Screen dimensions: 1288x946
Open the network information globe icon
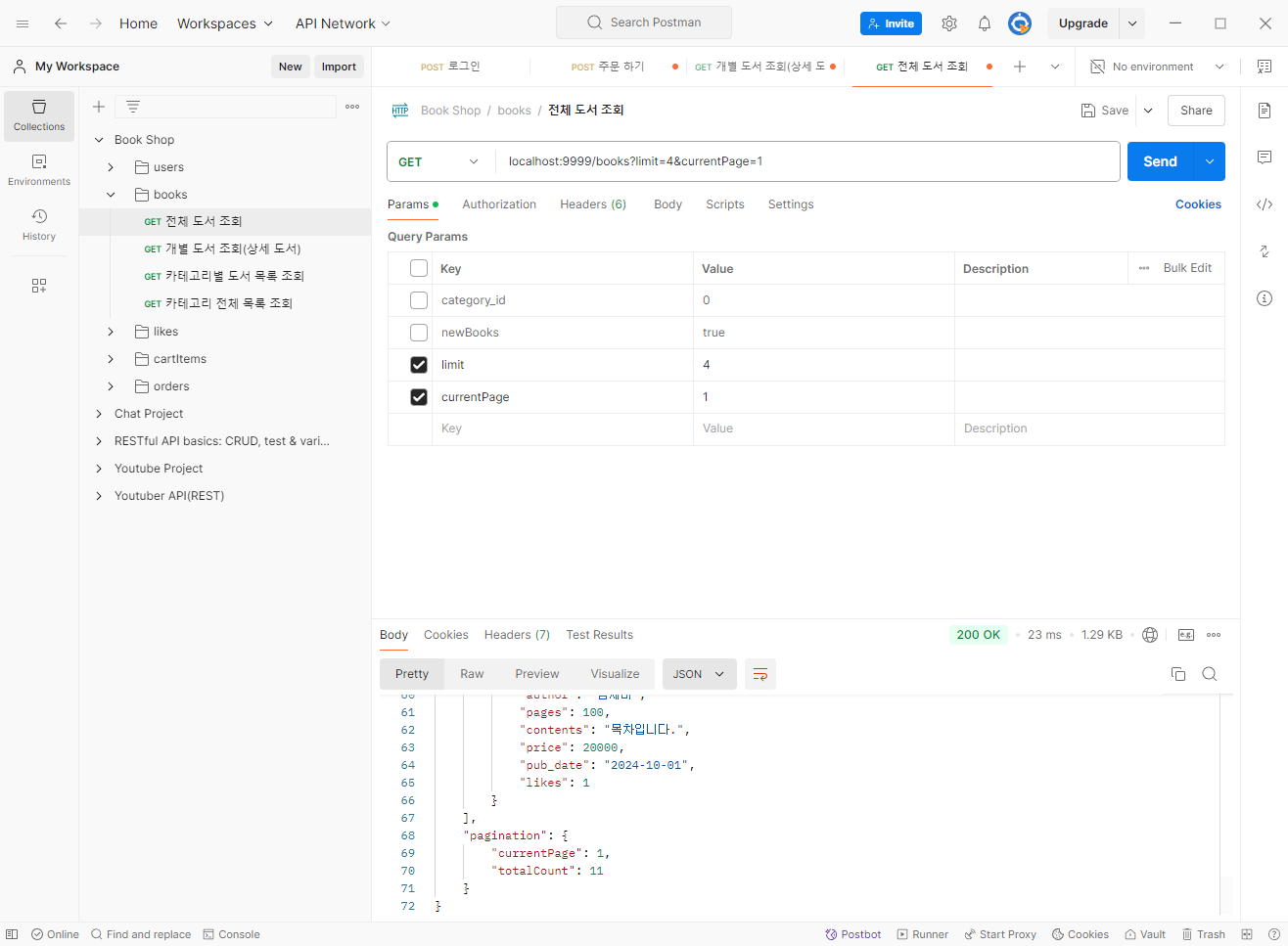point(1150,635)
